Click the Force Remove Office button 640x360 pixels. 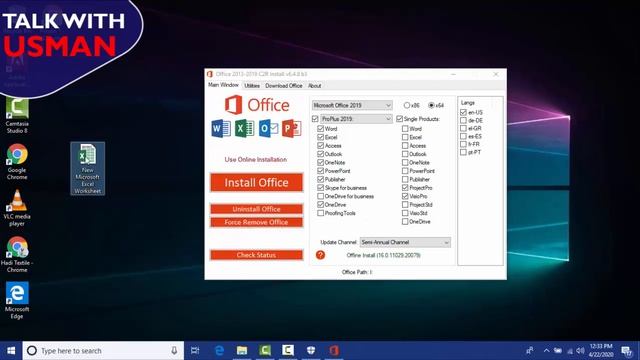click(257, 222)
